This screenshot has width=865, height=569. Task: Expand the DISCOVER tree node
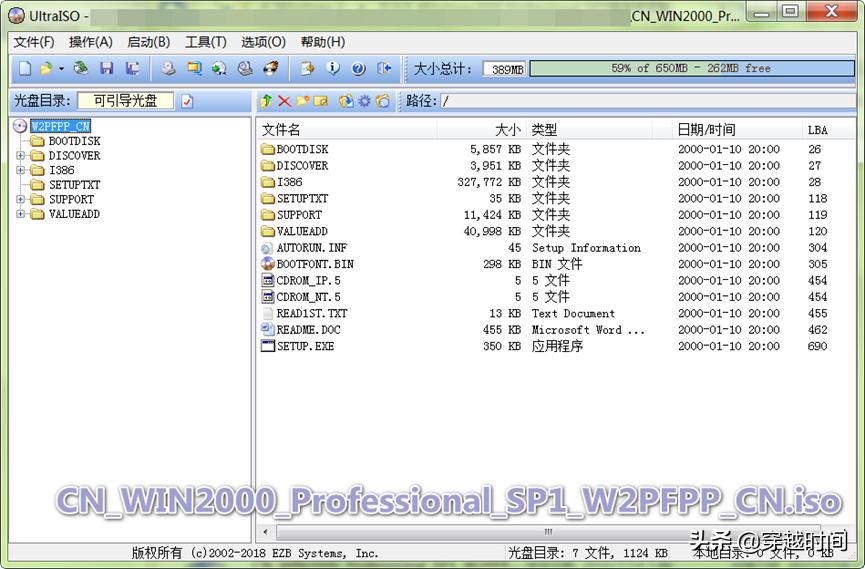[x=20, y=156]
